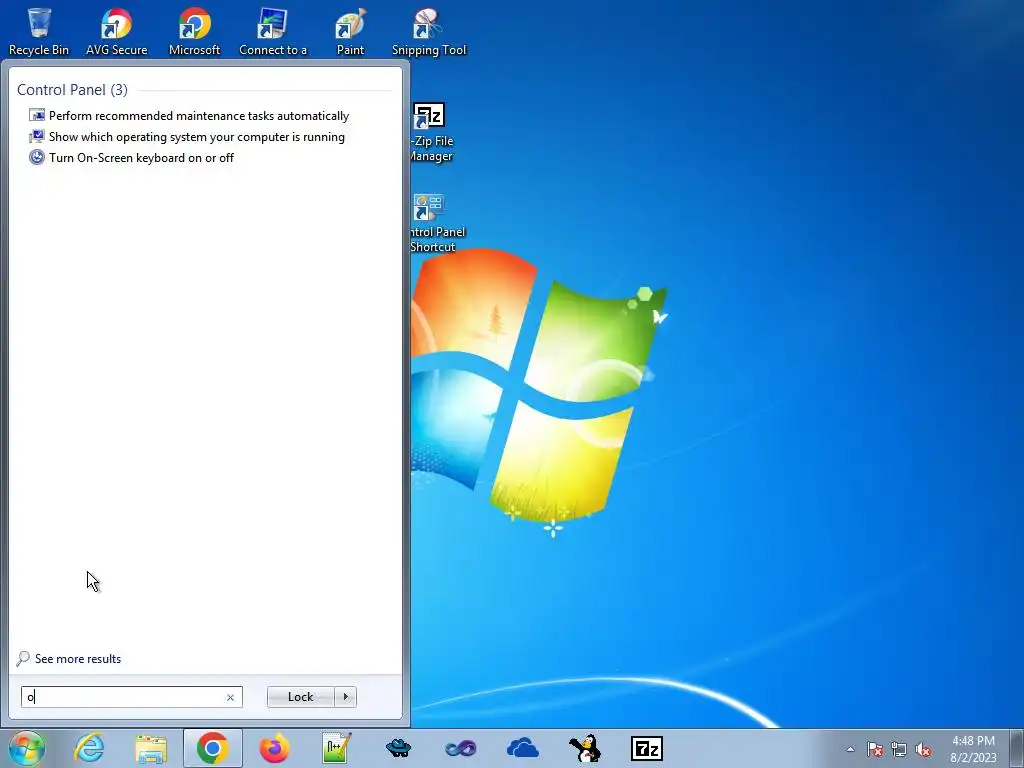Select Show which operating system your computer is running
Viewport: 1024px width, 768px height.
(197, 136)
